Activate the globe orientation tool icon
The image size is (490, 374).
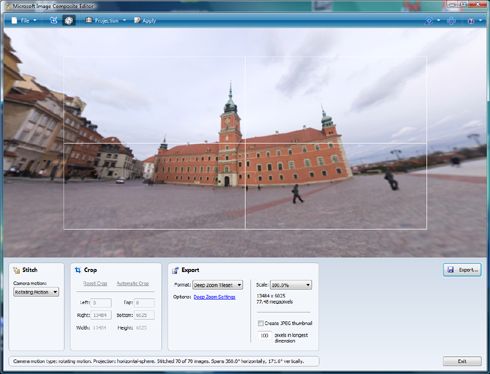[x=69, y=20]
